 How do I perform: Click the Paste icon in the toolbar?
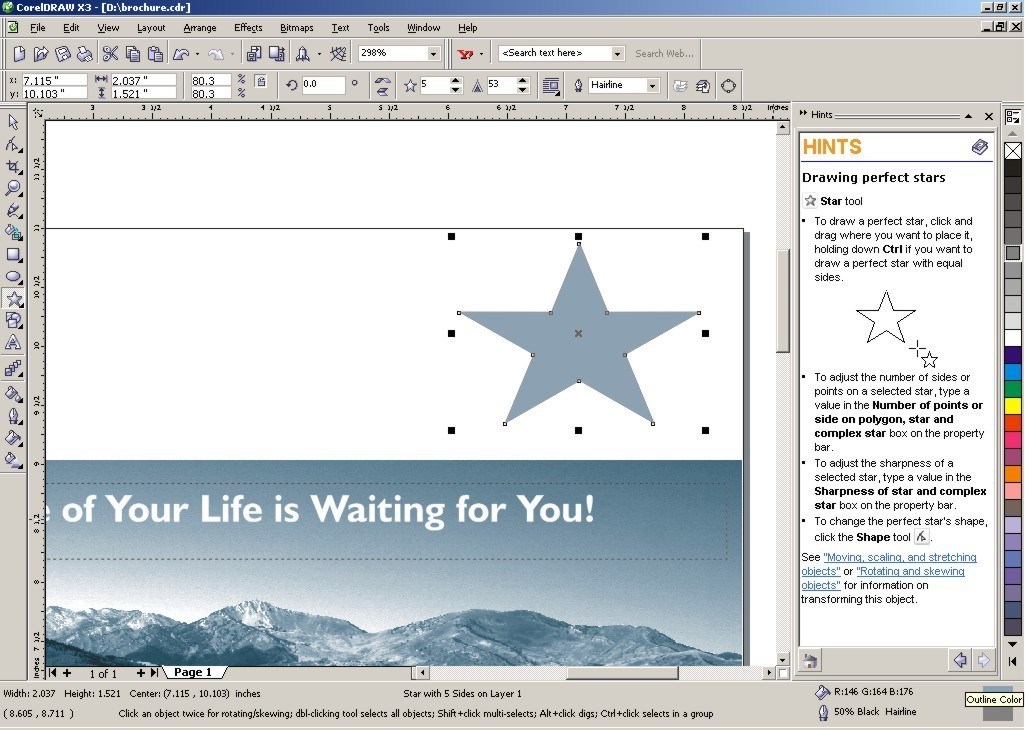click(x=156, y=53)
